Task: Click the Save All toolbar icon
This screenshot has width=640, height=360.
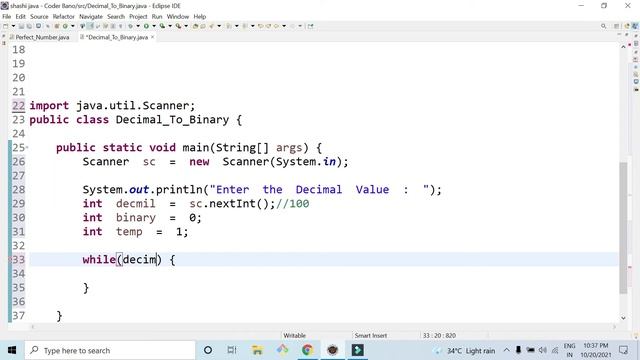Action: point(29,26)
